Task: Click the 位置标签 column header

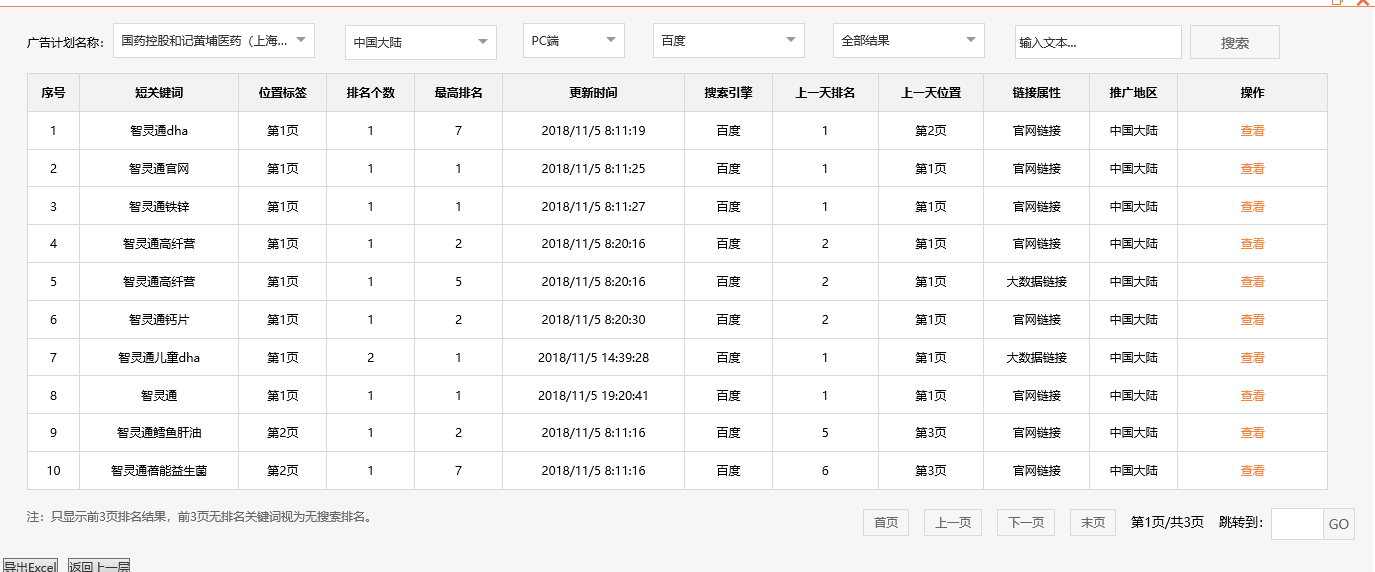Action: (x=283, y=93)
